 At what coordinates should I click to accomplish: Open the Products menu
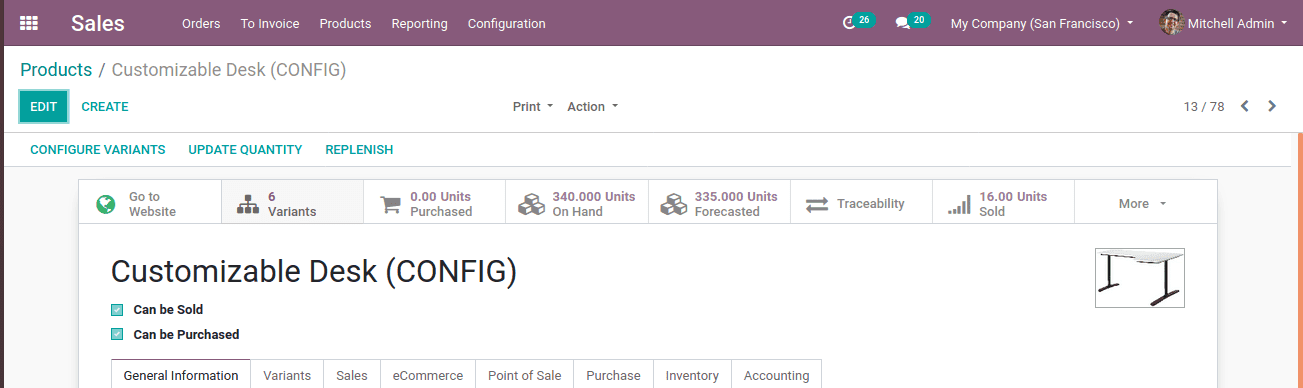tap(345, 23)
